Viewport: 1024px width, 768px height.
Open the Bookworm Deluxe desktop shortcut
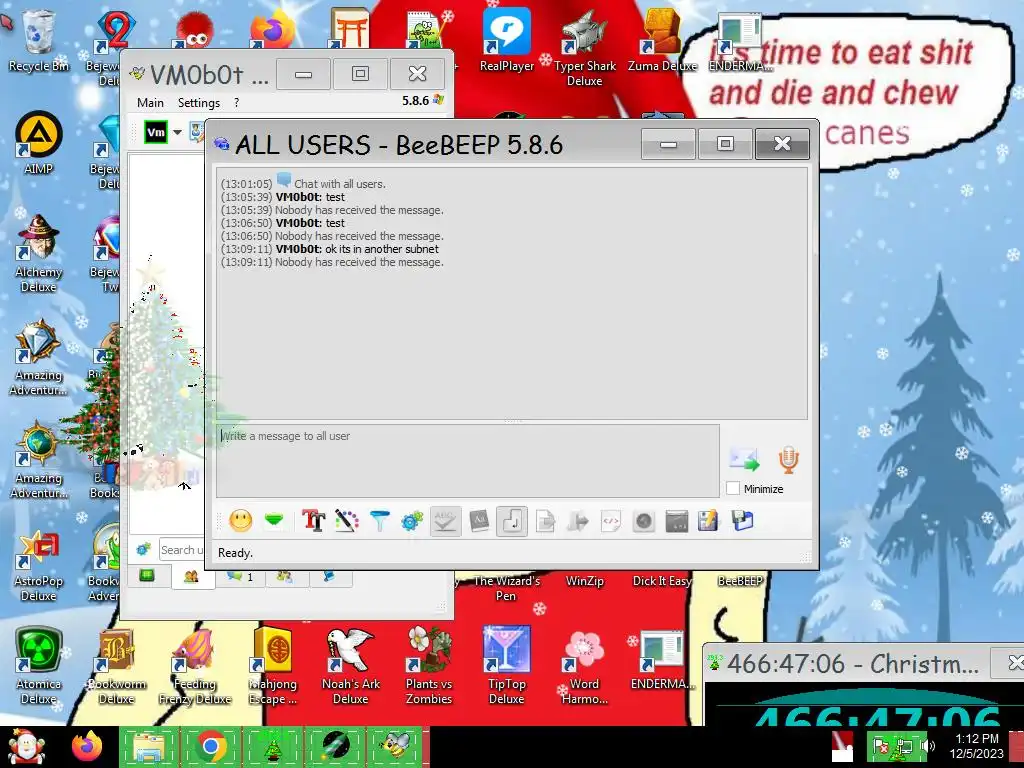[x=116, y=666]
